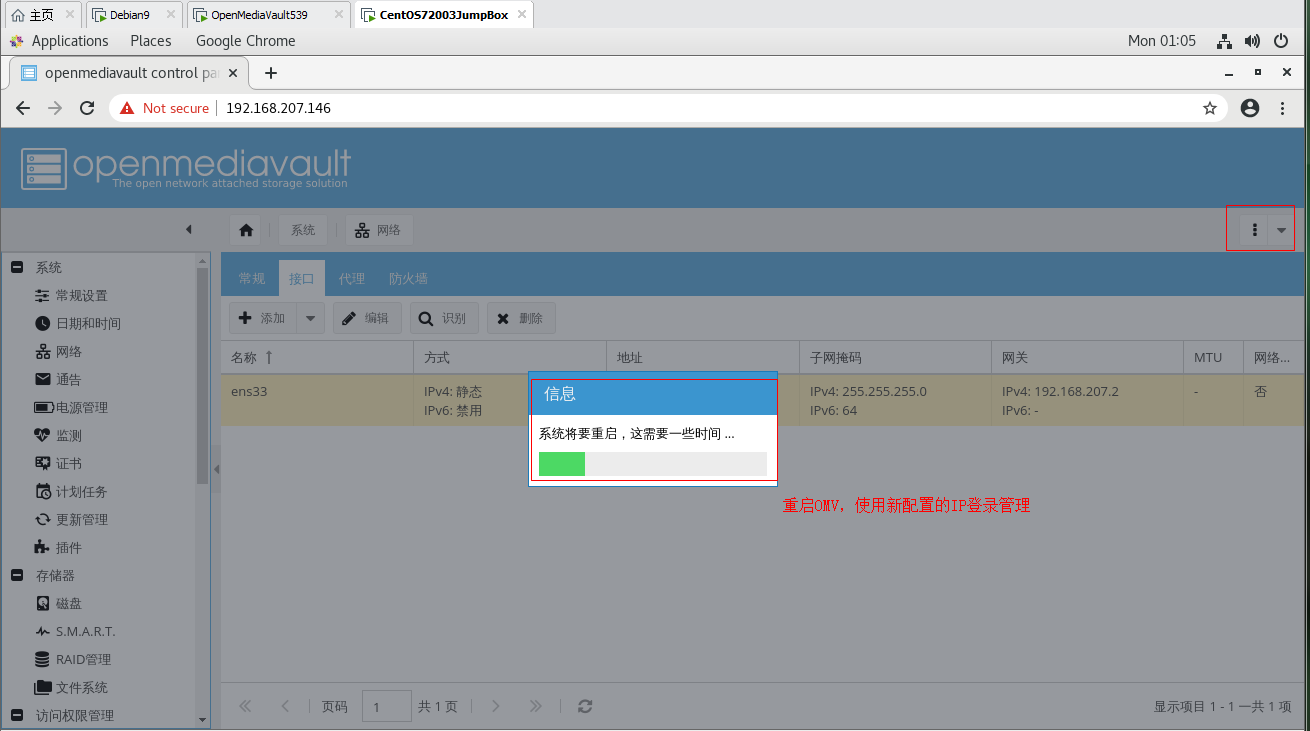Click sidebar scrollbar down arrow
This screenshot has width=1310, height=731.
[203, 719]
